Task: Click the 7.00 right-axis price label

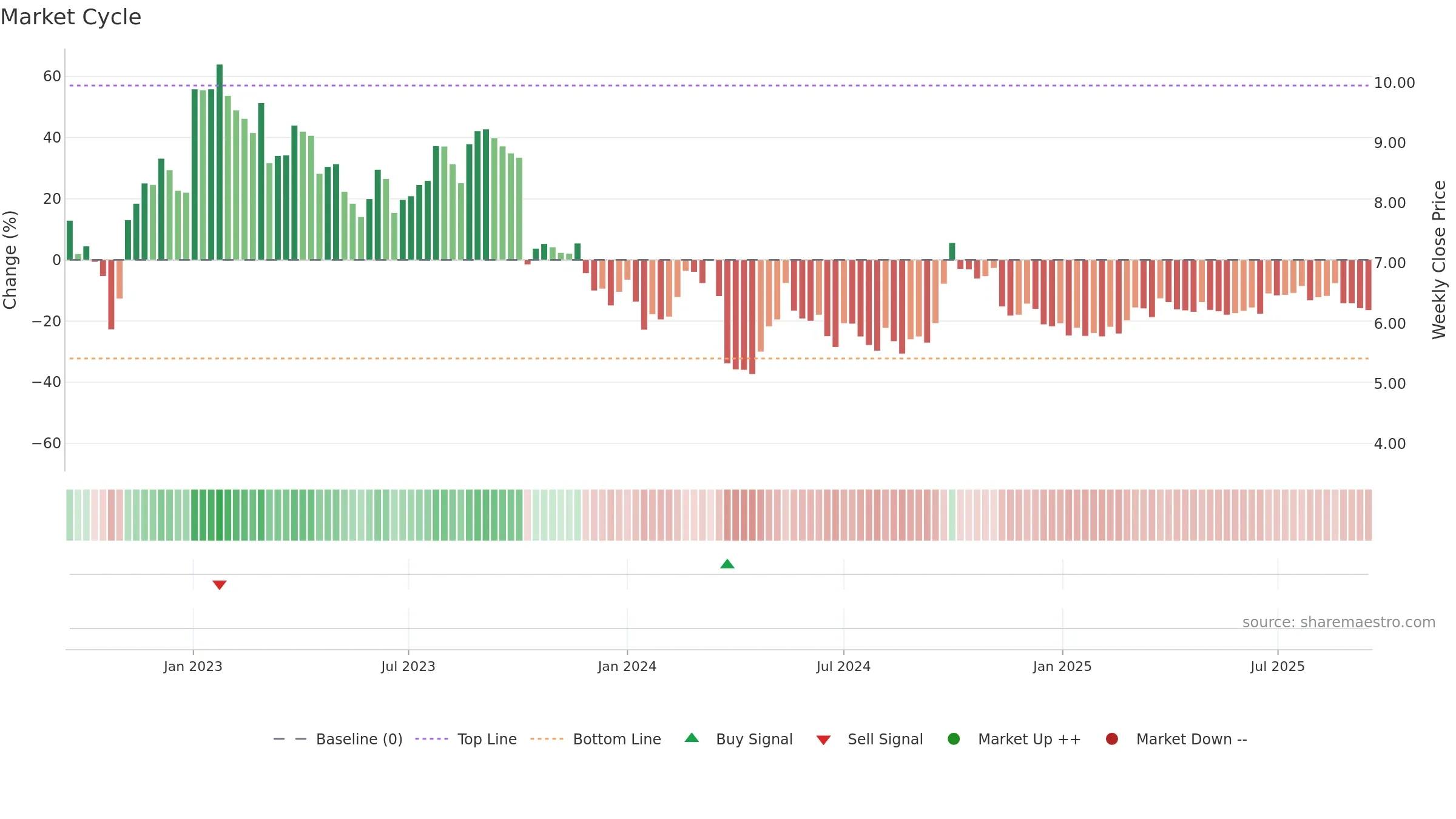Action: click(x=1390, y=263)
